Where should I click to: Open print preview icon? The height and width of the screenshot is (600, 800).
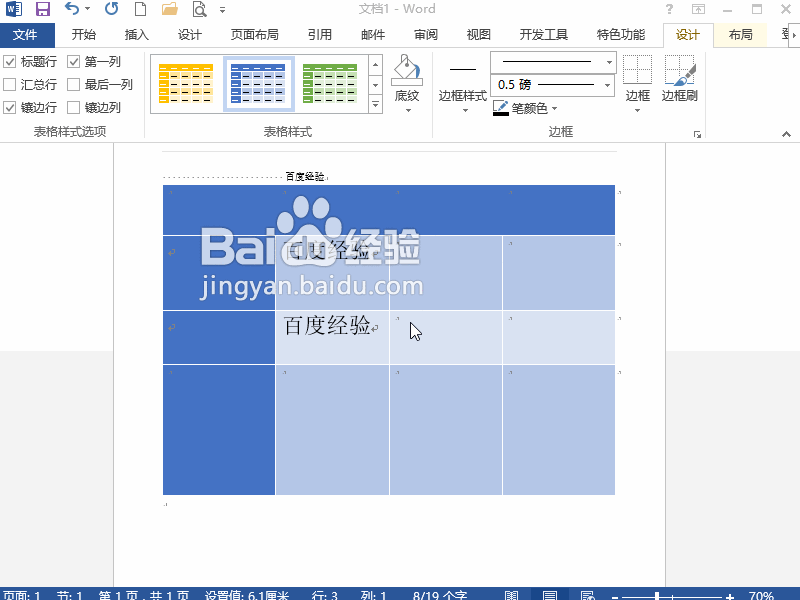point(199,9)
